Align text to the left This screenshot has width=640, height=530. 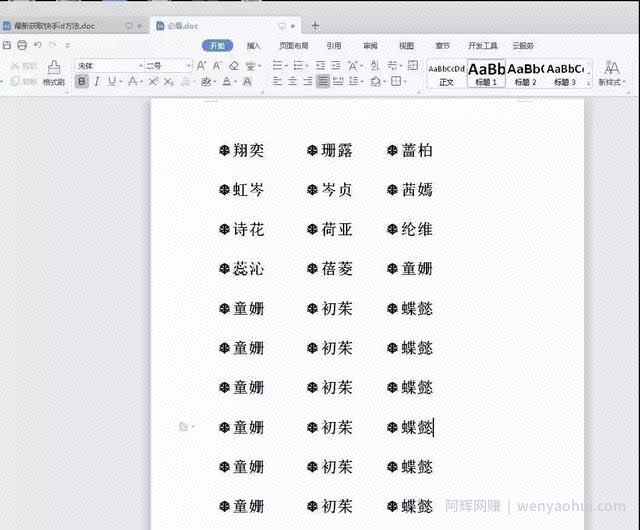(278, 81)
